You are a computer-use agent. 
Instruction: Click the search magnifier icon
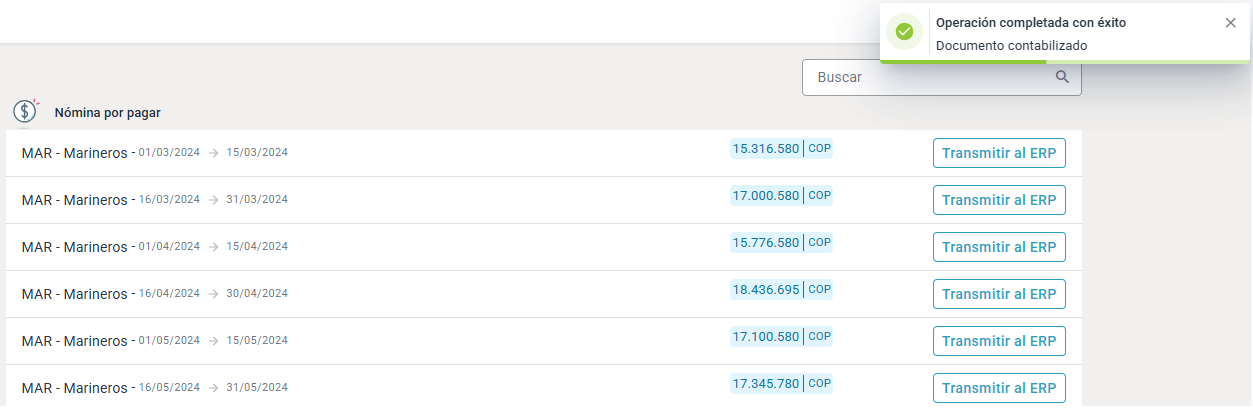point(1062,77)
